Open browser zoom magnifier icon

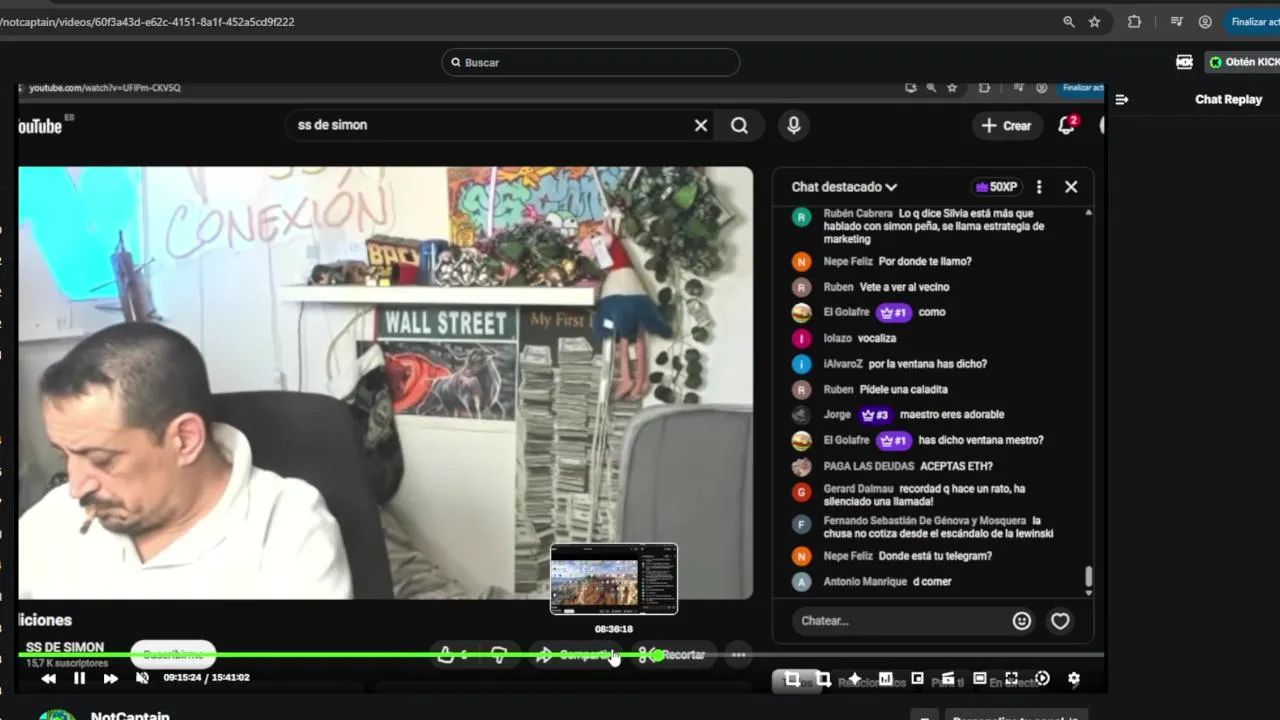point(1069,21)
